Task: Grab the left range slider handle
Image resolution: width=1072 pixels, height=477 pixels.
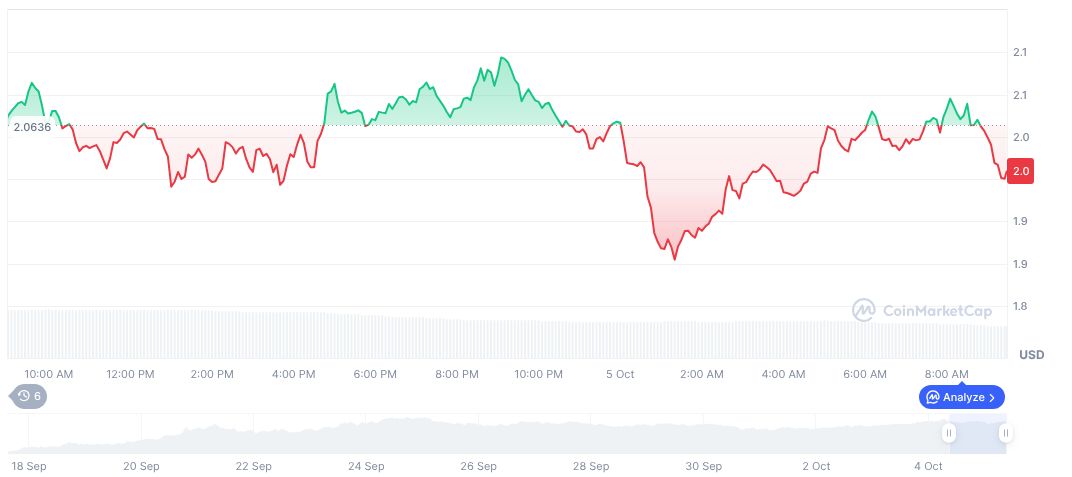Action: coord(948,433)
